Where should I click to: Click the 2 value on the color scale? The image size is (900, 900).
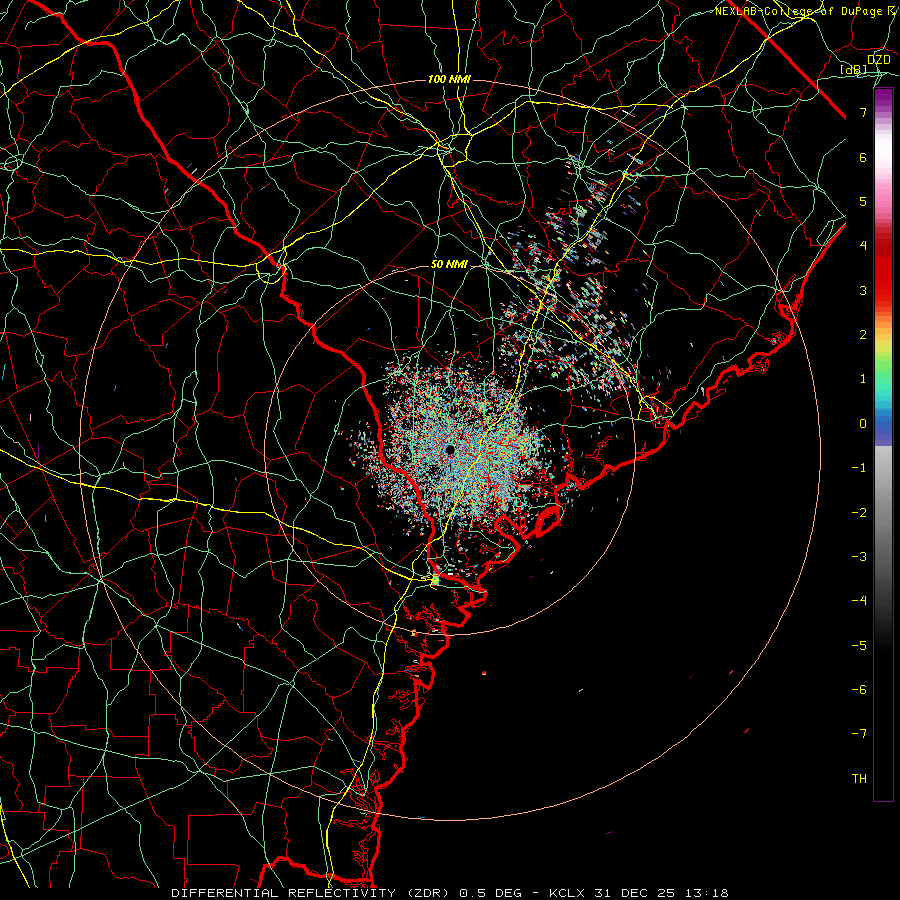pyautogui.click(x=863, y=335)
